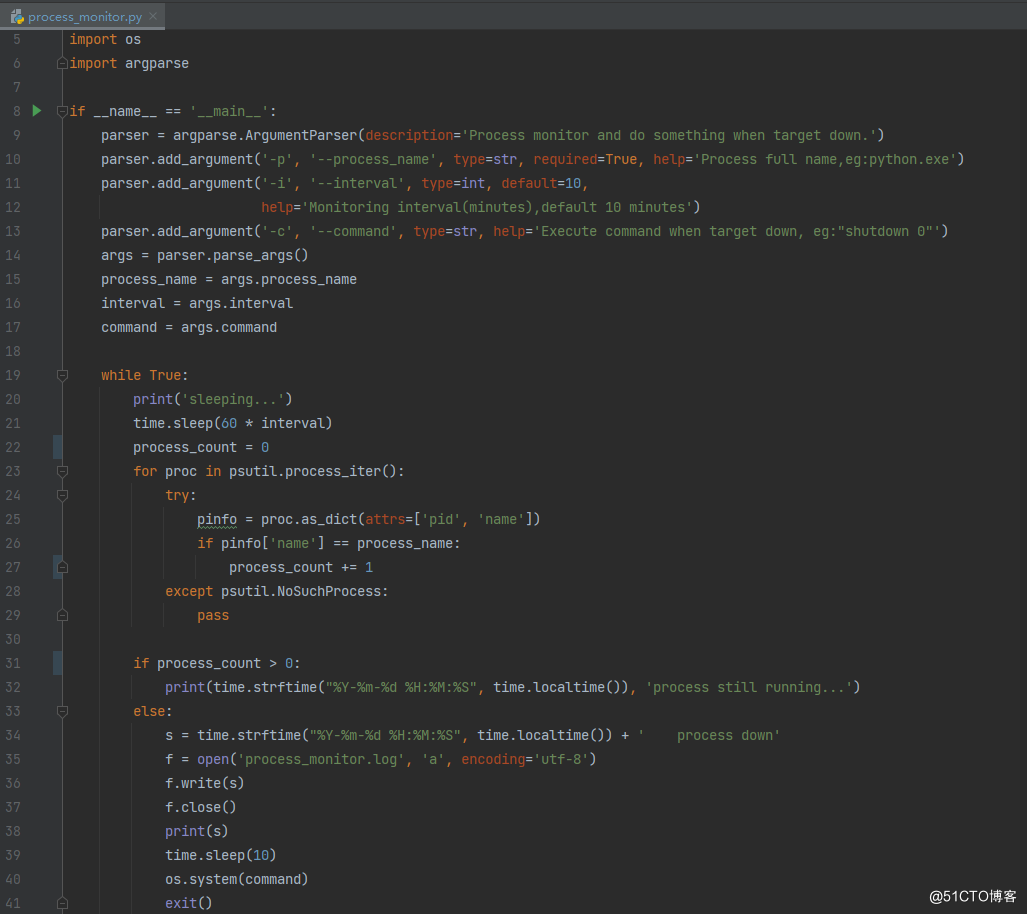Fold the for proc loop at line 23

tap(62, 472)
